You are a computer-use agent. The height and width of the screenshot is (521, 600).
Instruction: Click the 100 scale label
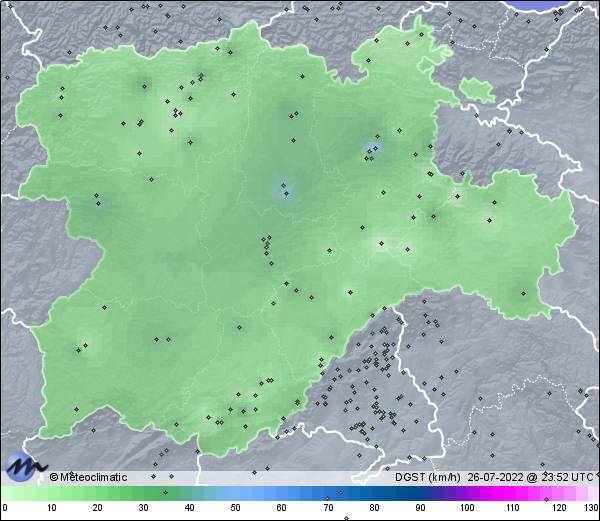[x=467, y=507]
